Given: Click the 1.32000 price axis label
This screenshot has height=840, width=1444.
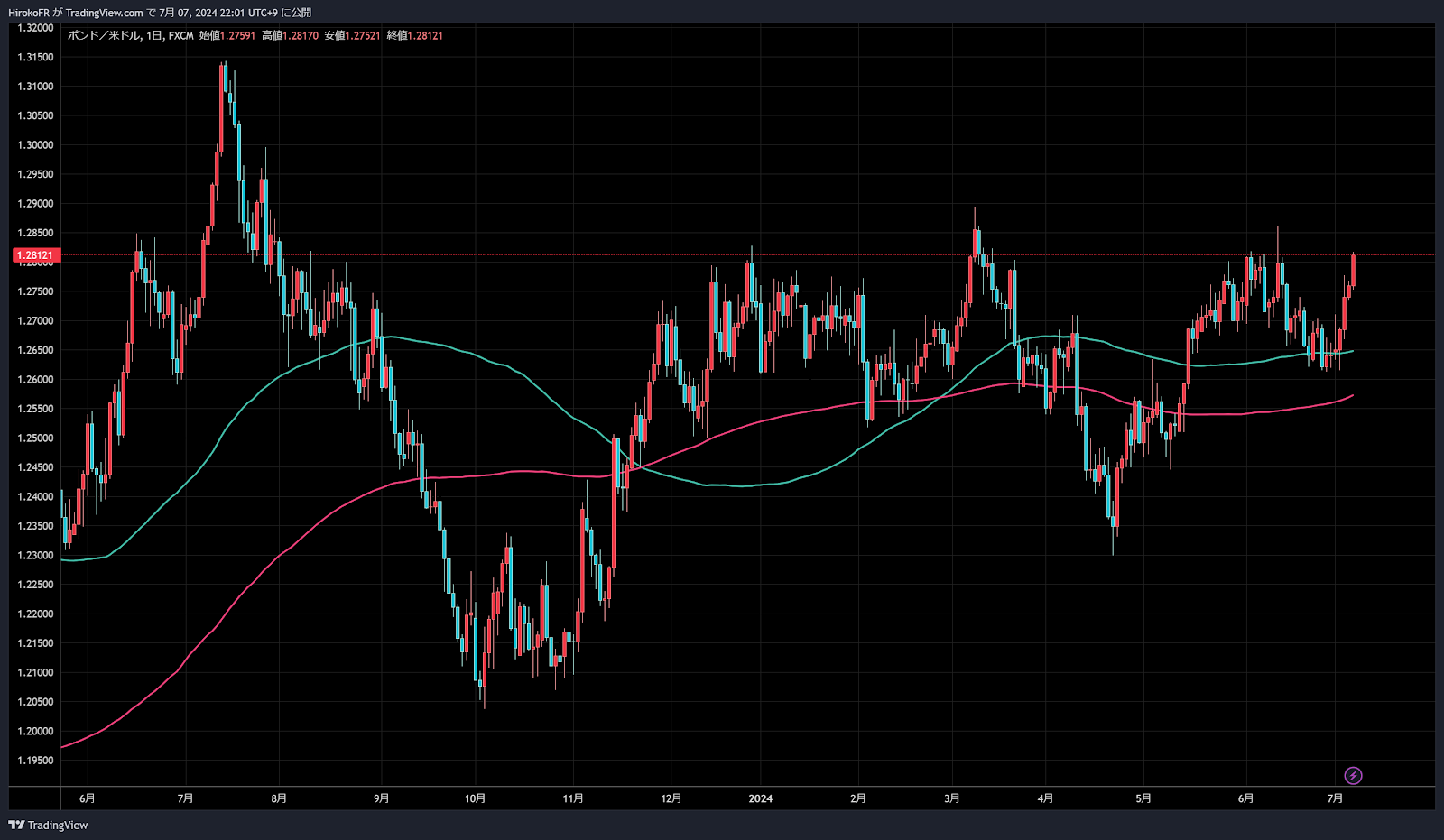Looking at the screenshot, I should [35, 28].
